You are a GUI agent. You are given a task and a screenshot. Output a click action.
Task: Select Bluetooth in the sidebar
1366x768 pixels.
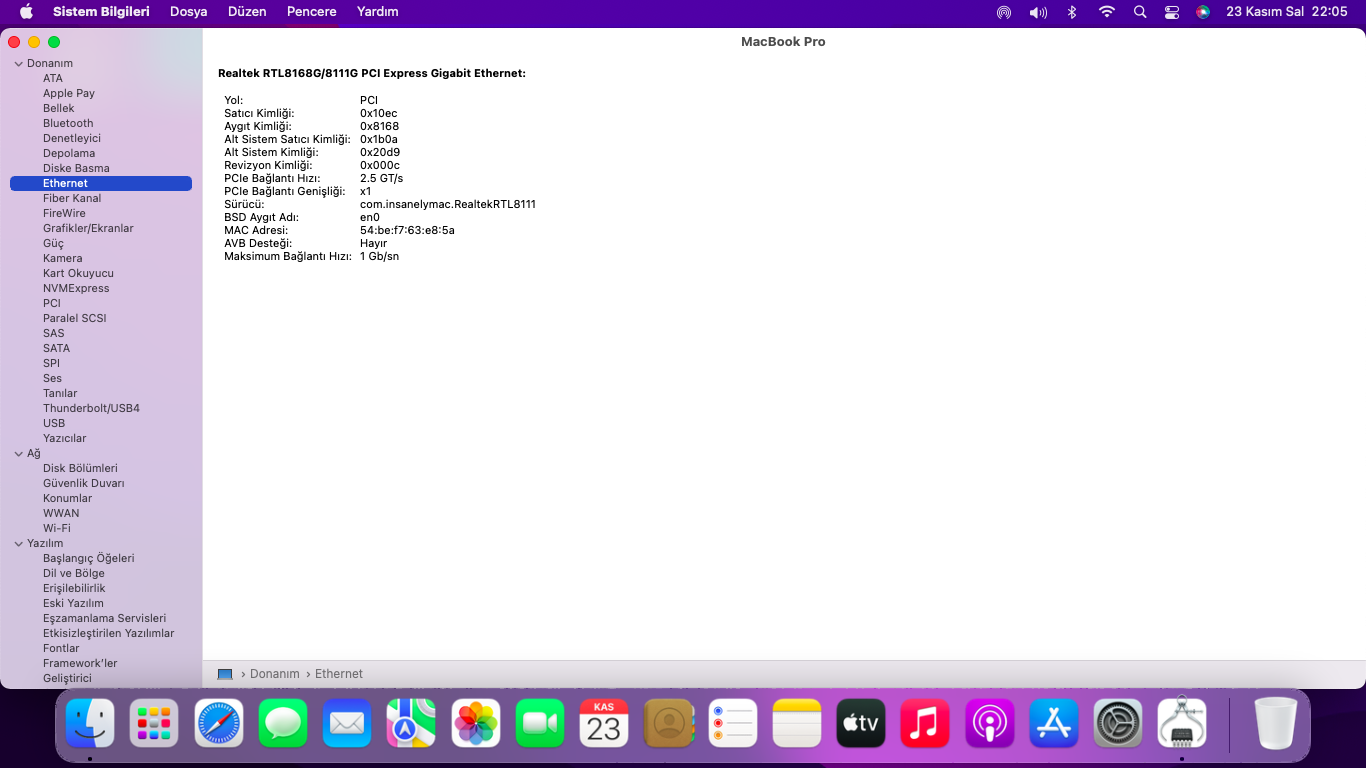pos(68,123)
